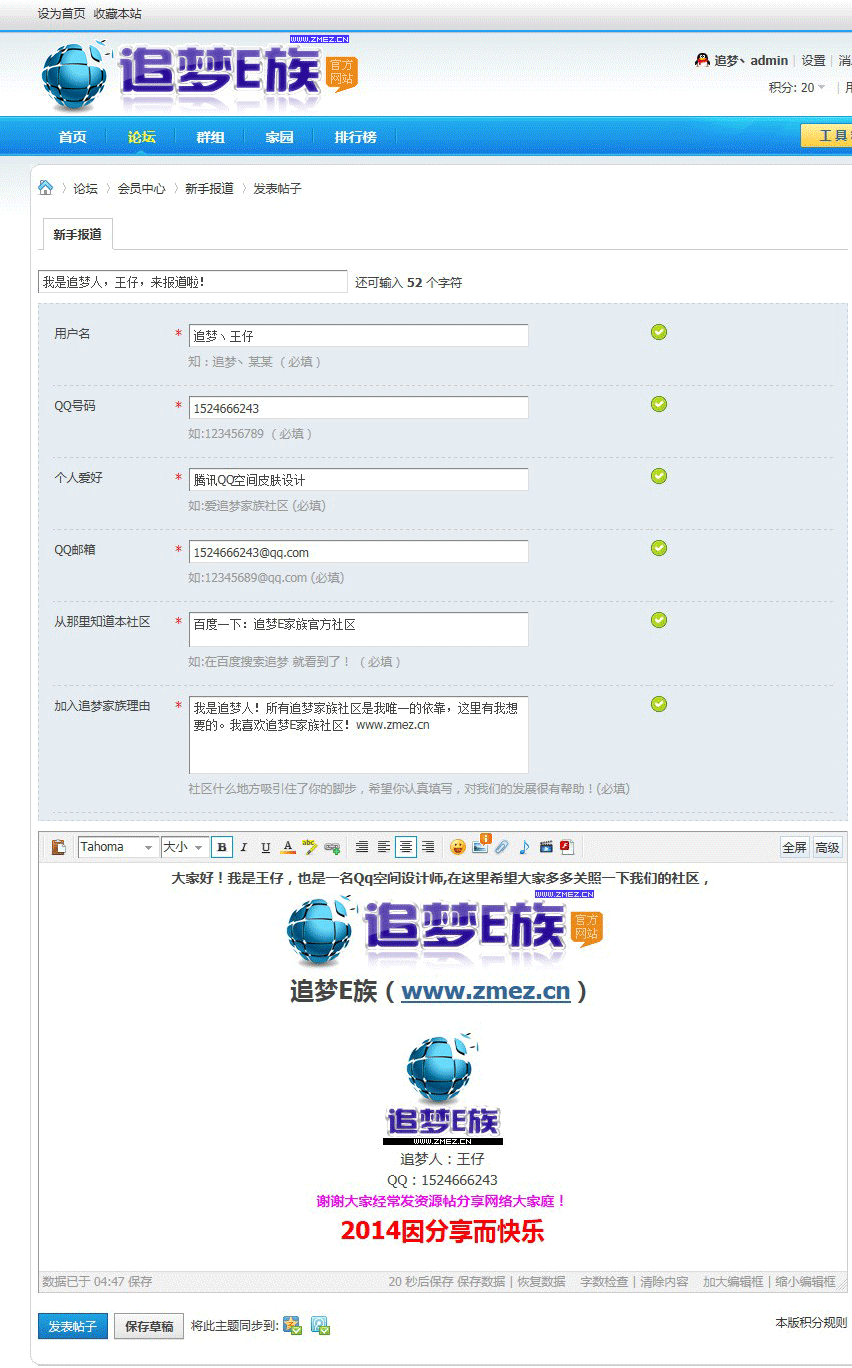Open 家园 in navigation bar
This screenshot has height=1368, width=852.
coord(279,137)
